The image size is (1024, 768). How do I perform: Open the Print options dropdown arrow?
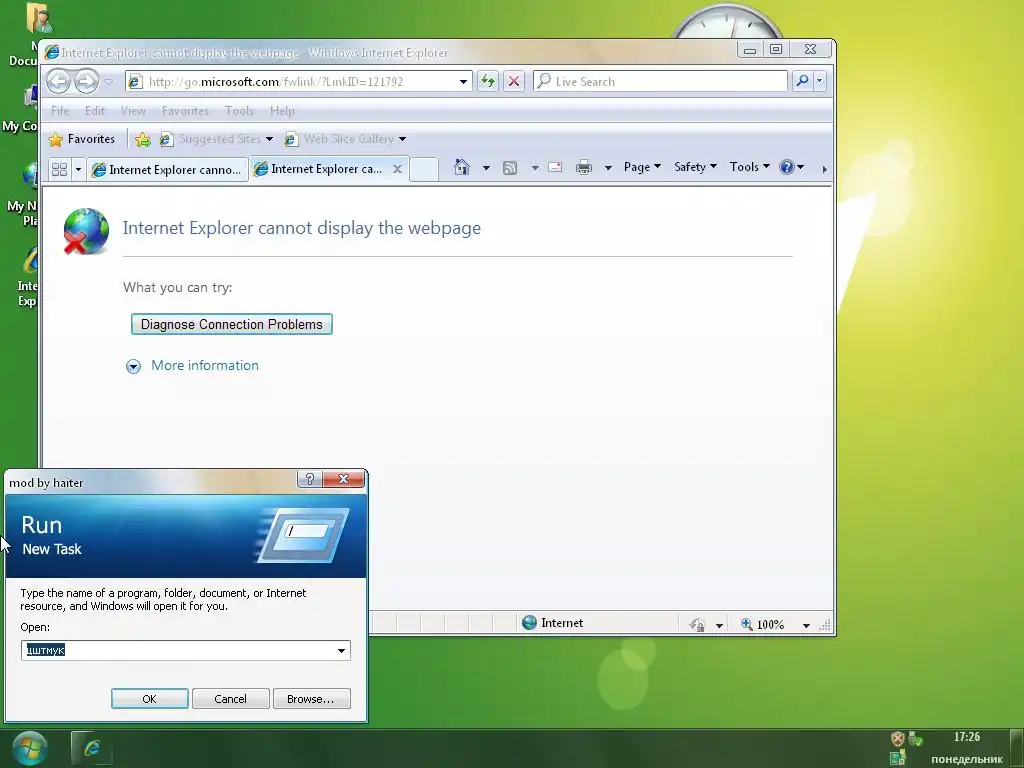pyautogui.click(x=608, y=168)
